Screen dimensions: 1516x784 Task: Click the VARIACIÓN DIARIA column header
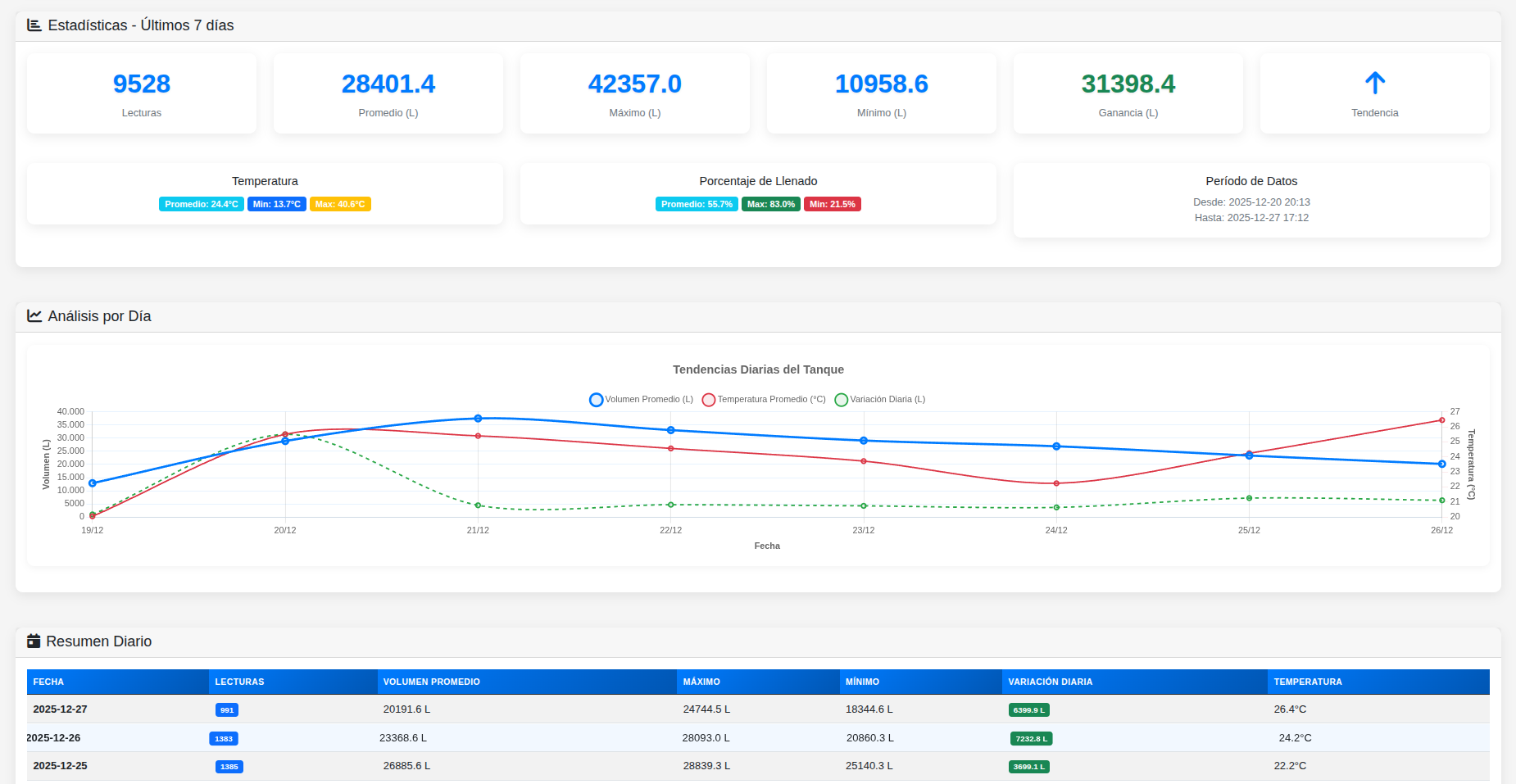(1050, 682)
